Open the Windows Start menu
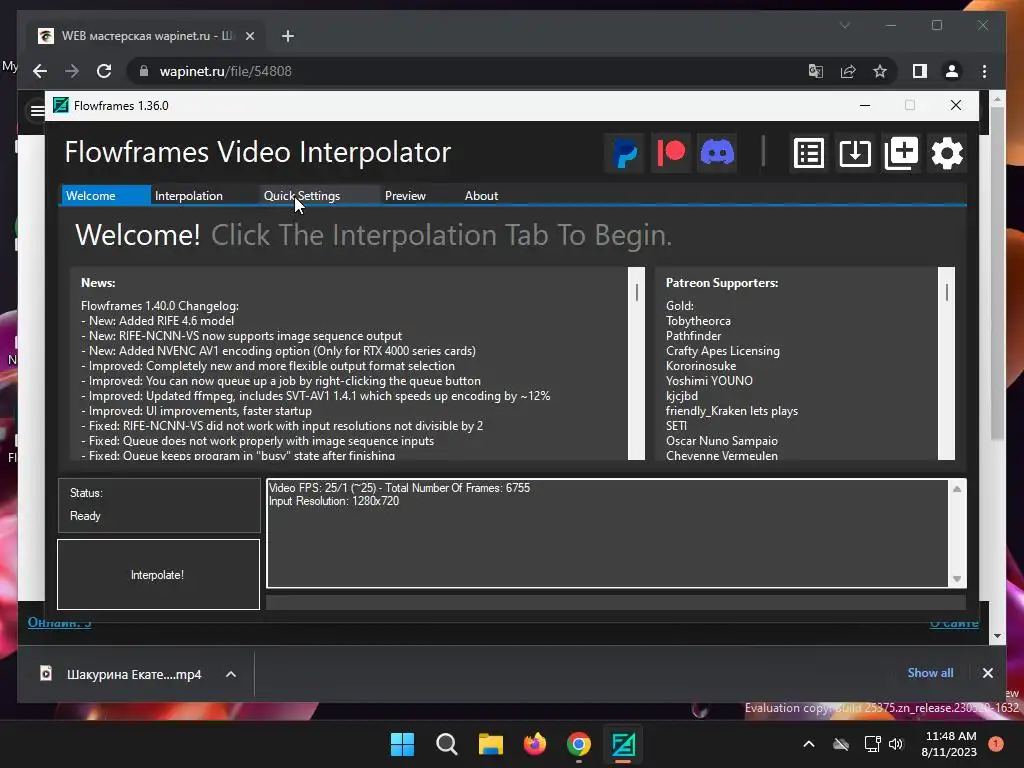This screenshot has height=768, width=1024. [402, 744]
